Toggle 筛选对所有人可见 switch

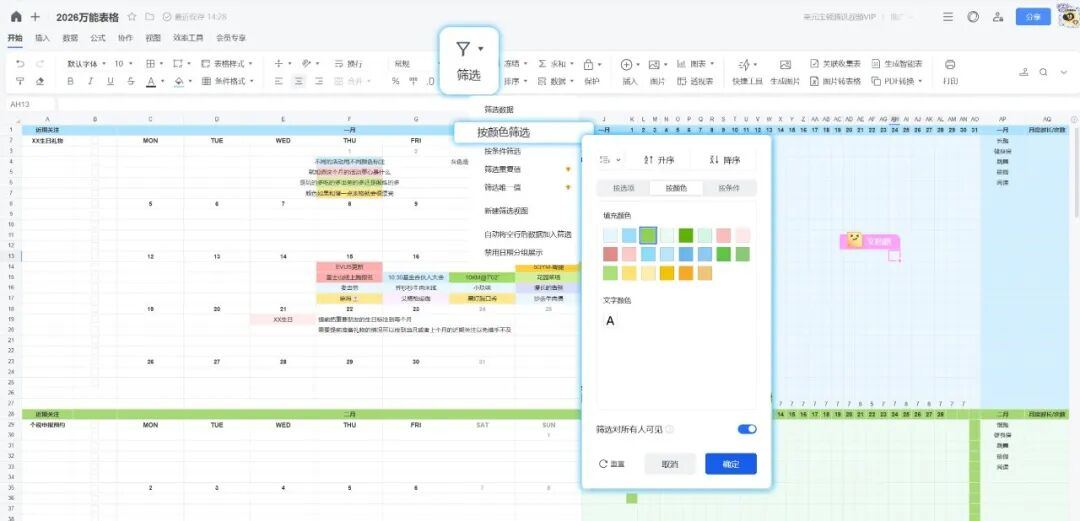746,429
